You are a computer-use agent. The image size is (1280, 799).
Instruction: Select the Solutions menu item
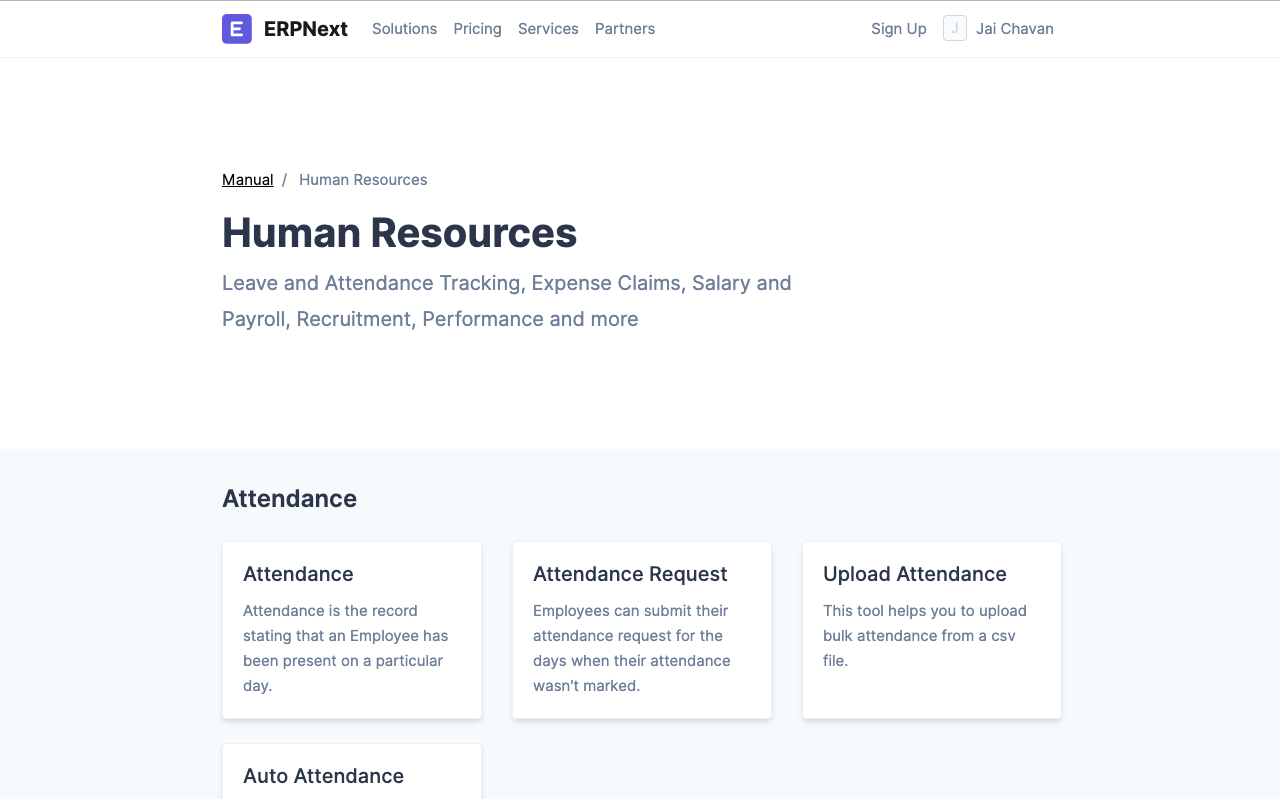pyautogui.click(x=404, y=29)
